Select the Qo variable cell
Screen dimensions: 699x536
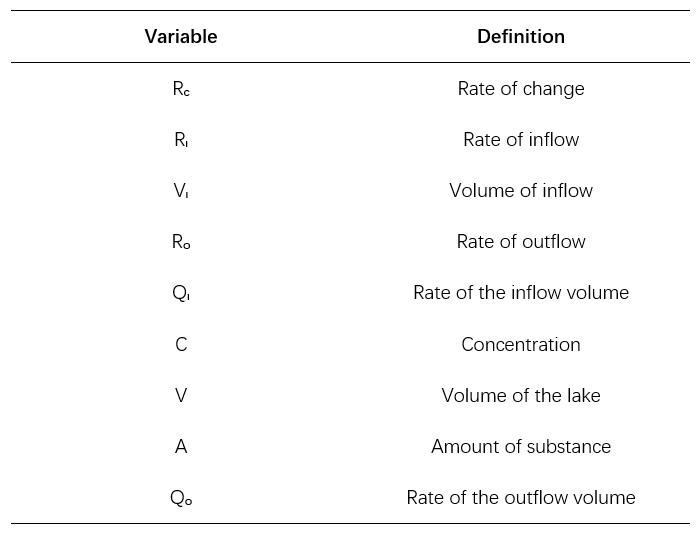pyautogui.click(x=181, y=498)
